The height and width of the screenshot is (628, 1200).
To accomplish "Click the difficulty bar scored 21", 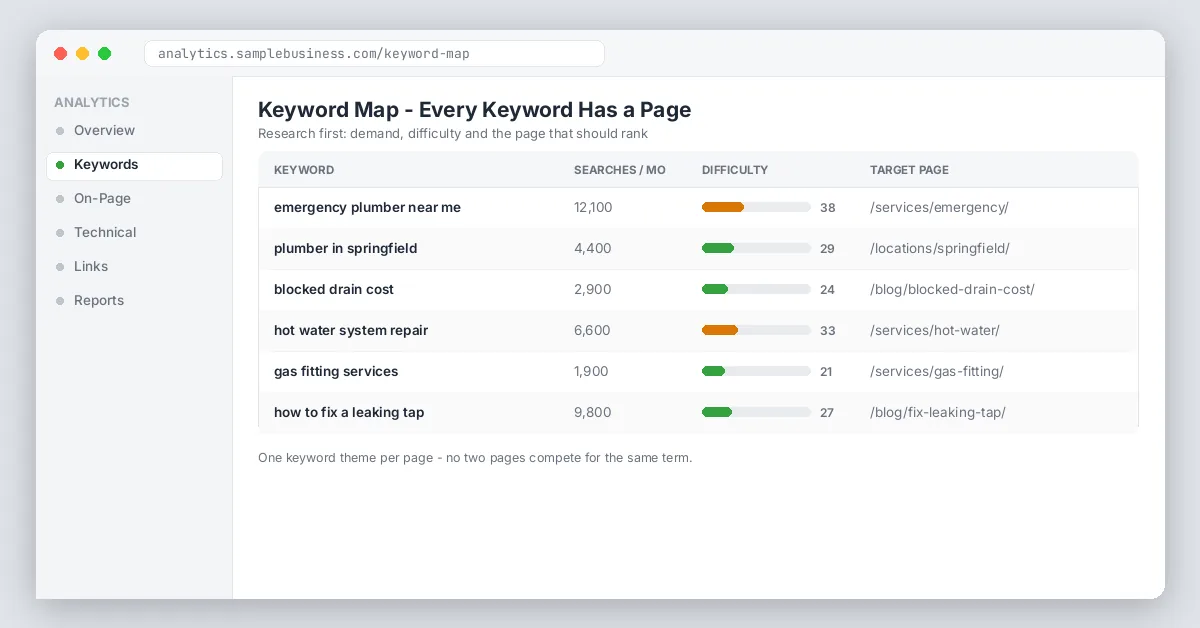I will point(756,371).
